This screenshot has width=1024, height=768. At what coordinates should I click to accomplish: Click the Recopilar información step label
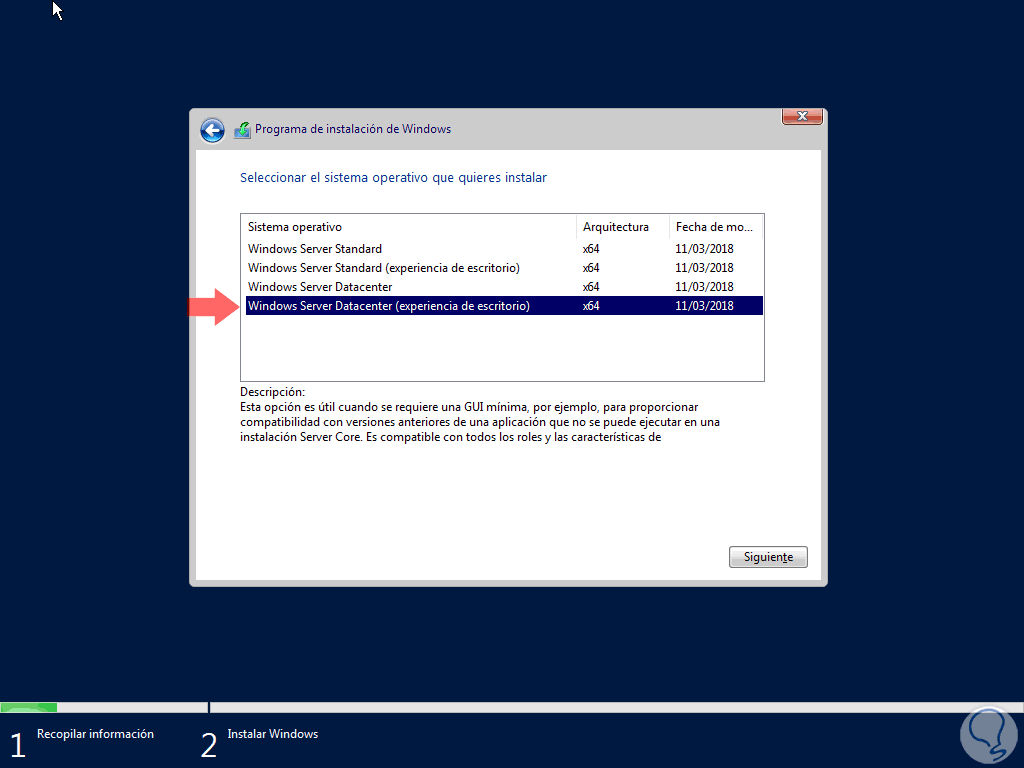point(95,734)
